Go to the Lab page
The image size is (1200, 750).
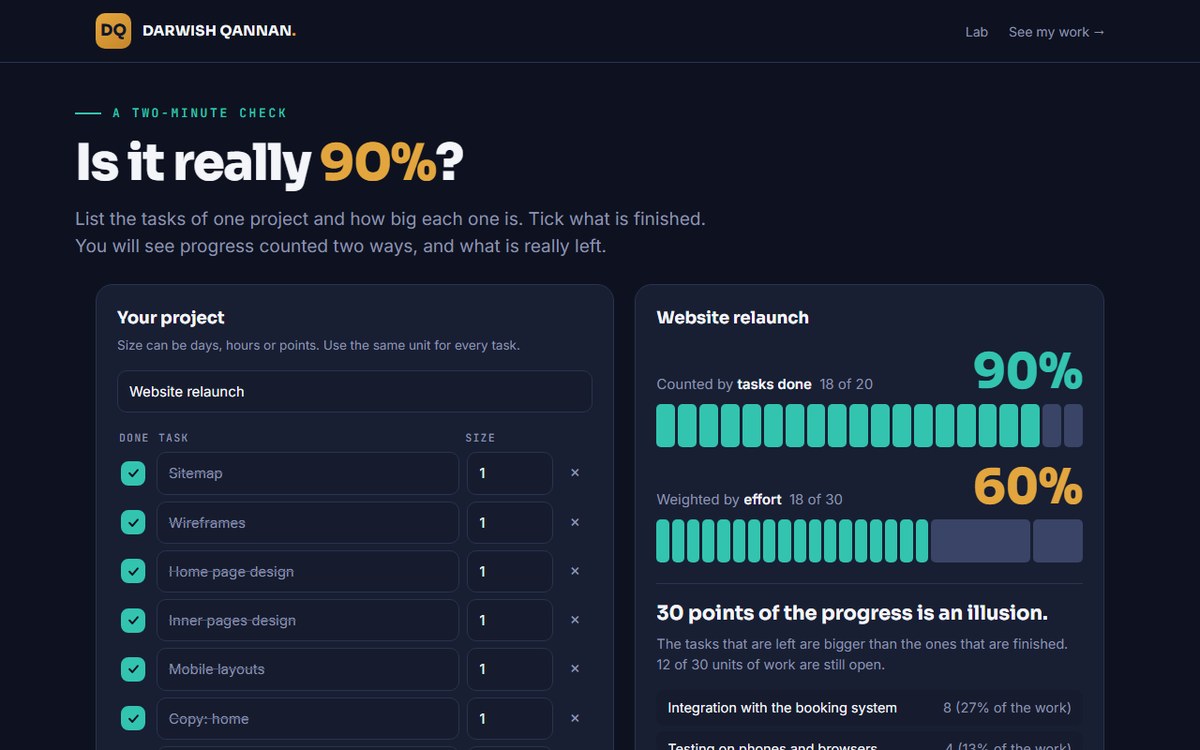click(x=976, y=32)
